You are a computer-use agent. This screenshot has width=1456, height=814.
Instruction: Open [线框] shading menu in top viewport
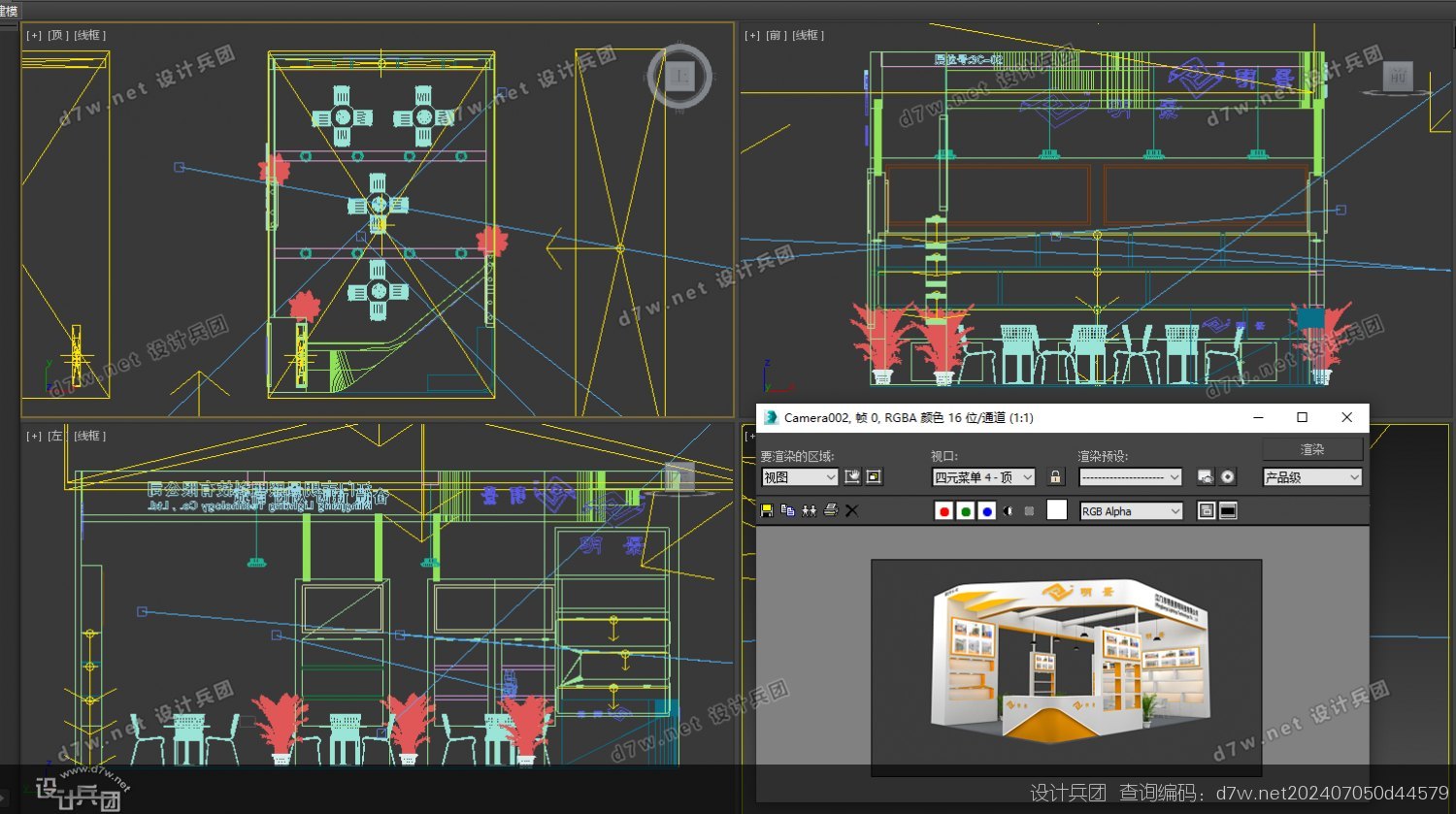click(x=90, y=35)
